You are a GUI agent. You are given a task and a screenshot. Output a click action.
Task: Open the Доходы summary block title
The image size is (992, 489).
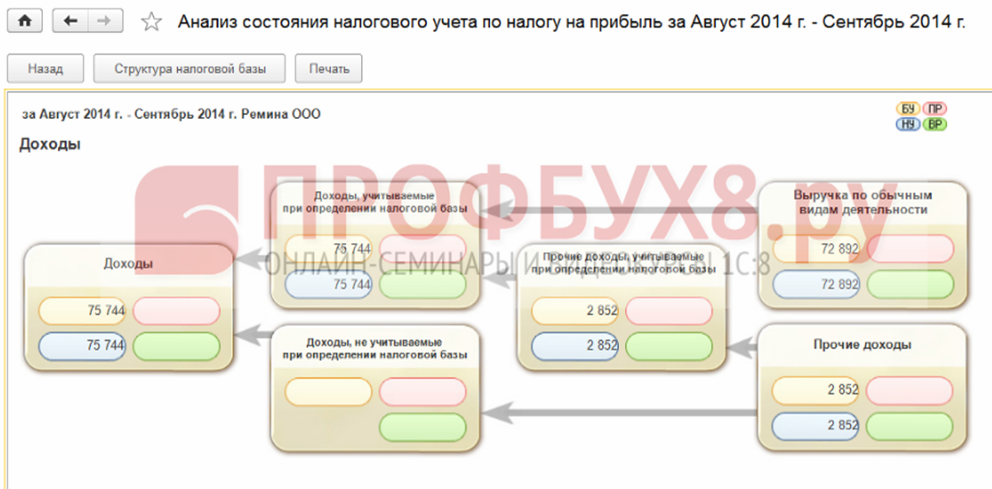(128, 264)
